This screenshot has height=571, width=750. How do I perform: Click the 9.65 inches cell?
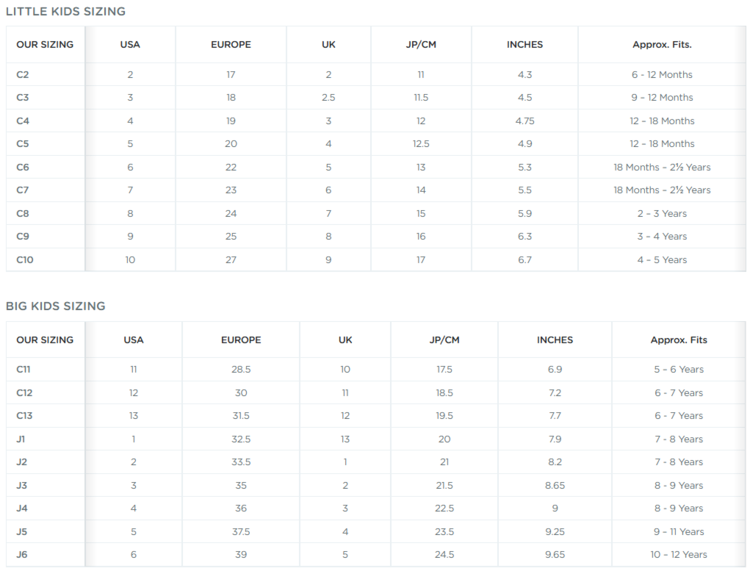point(555,554)
